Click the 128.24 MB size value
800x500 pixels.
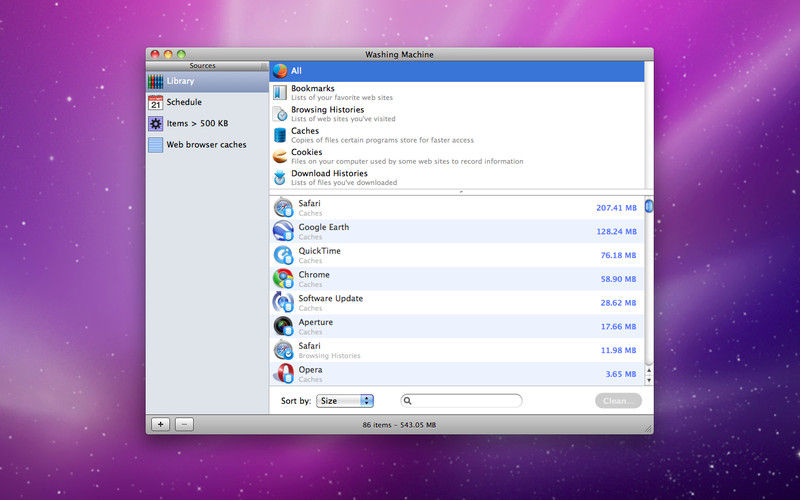(616, 232)
